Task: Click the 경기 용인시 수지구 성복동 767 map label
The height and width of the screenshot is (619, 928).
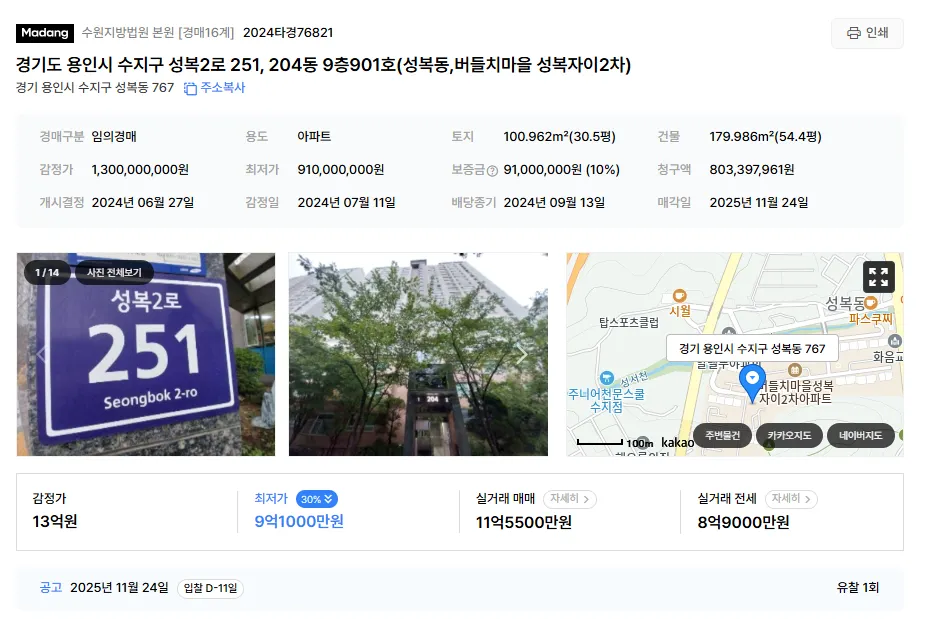Action: [x=752, y=349]
